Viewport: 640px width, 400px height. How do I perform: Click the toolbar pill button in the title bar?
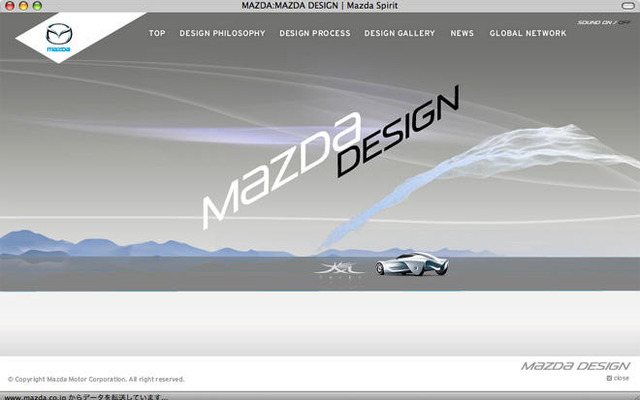(628, 6)
